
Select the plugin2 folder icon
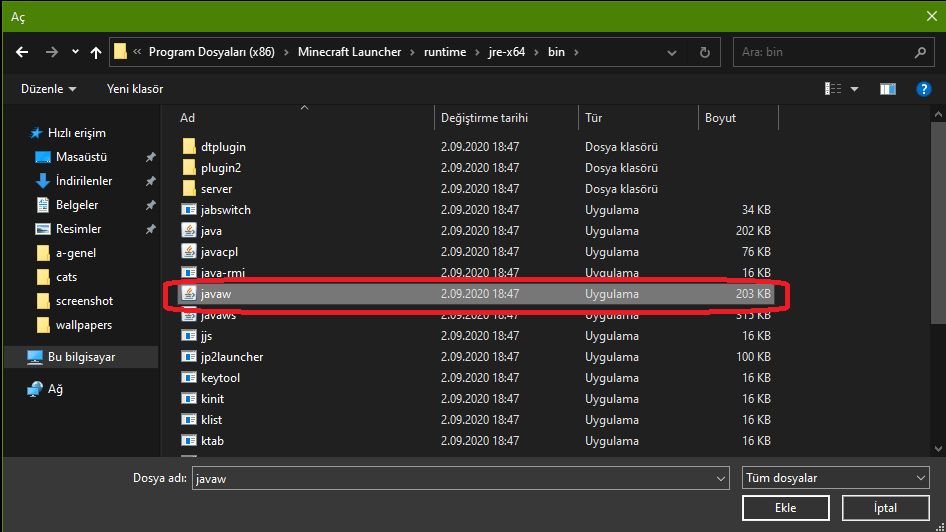(189, 168)
